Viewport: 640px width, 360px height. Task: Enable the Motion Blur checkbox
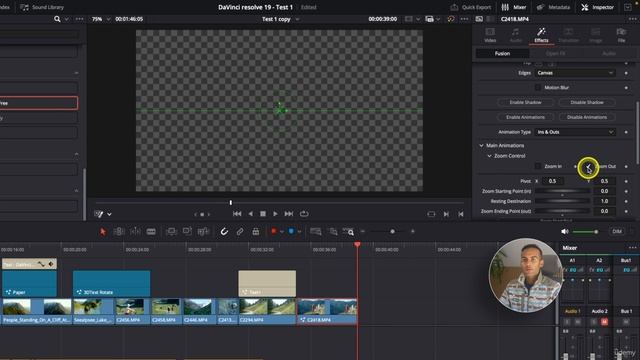tap(538, 87)
